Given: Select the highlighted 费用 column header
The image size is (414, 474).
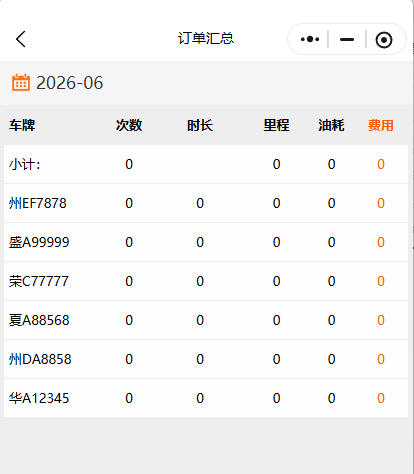Looking at the screenshot, I should point(381,125).
